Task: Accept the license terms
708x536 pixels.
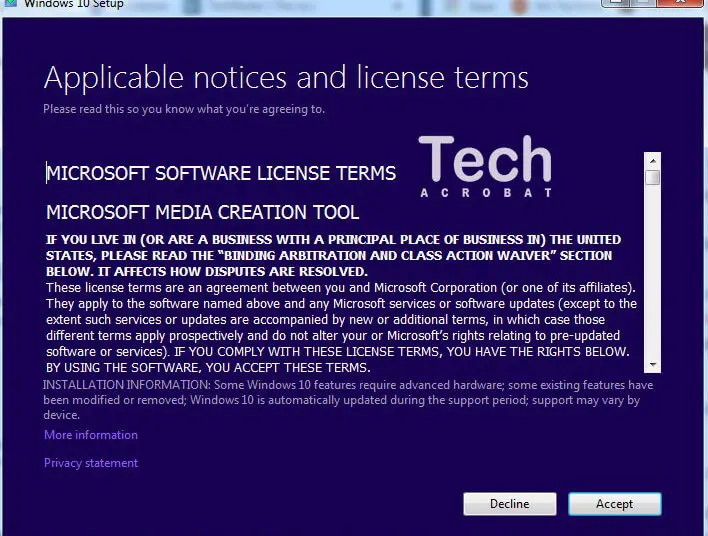Action: (x=615, y=503)
